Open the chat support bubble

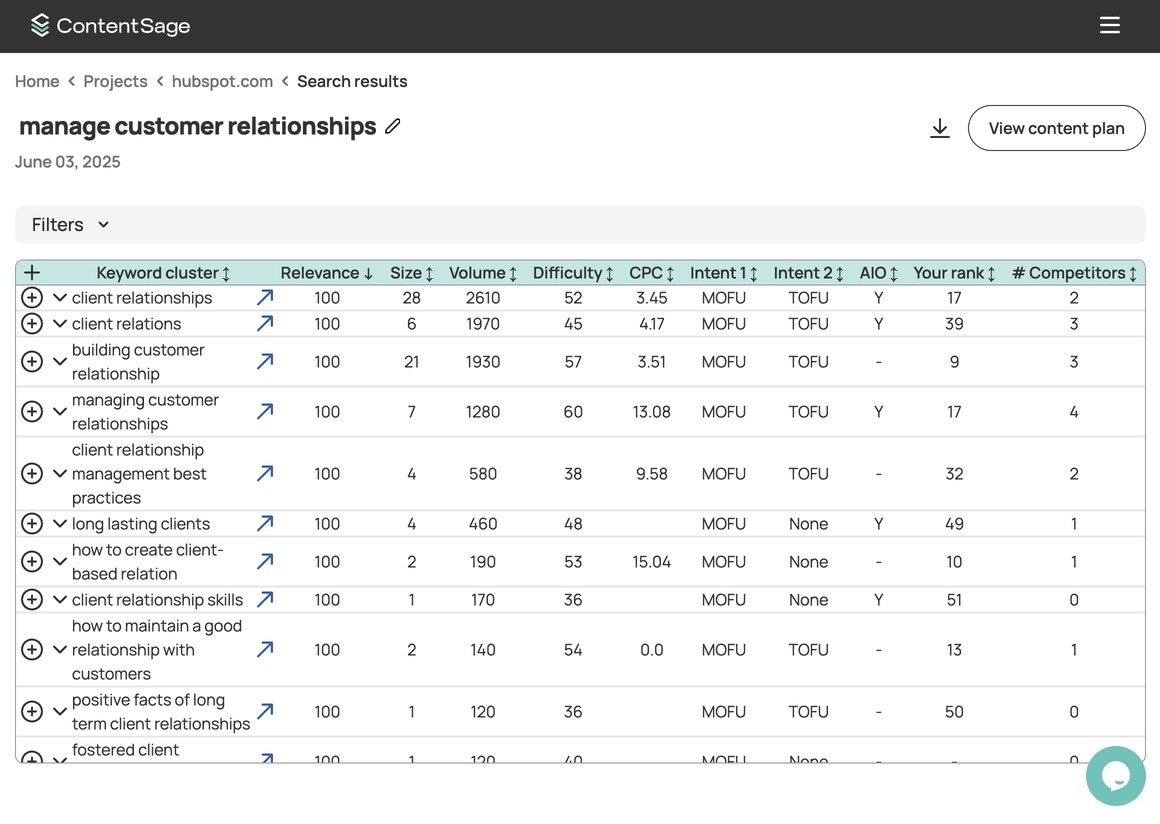pyautogui.click(x=1115, y=775)
